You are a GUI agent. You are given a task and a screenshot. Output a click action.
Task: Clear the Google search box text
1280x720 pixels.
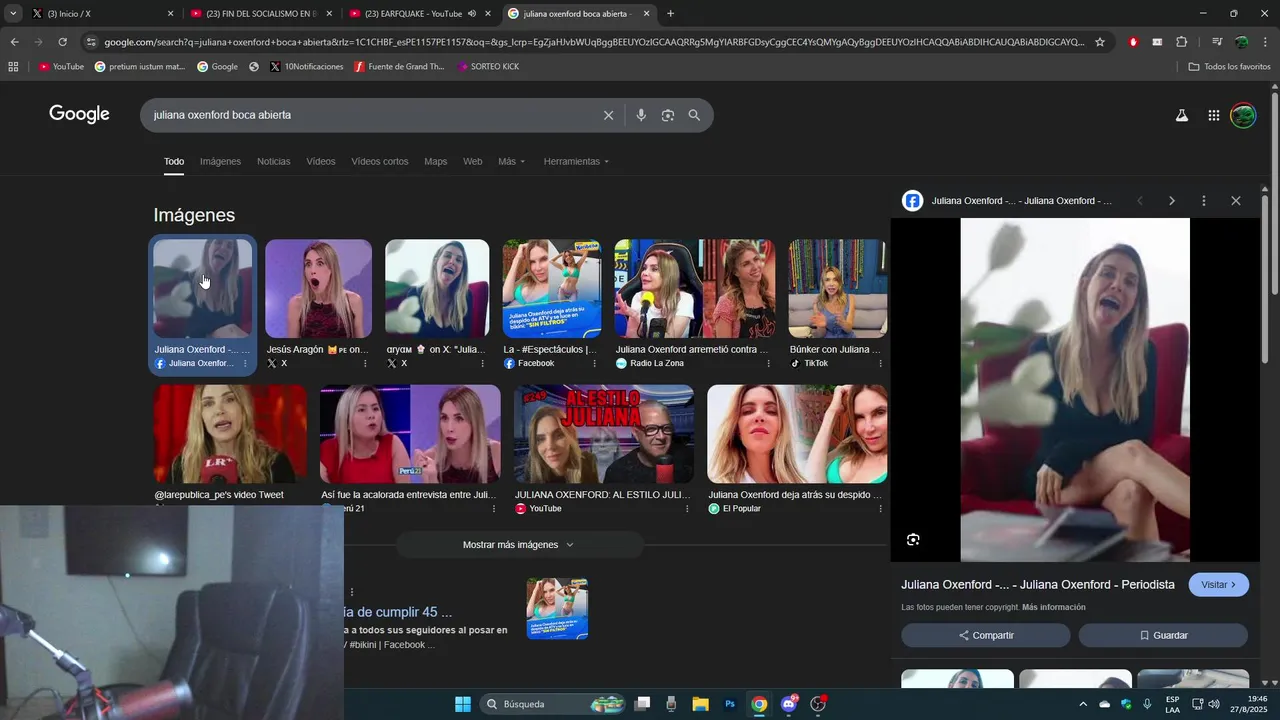pos(608,115)
